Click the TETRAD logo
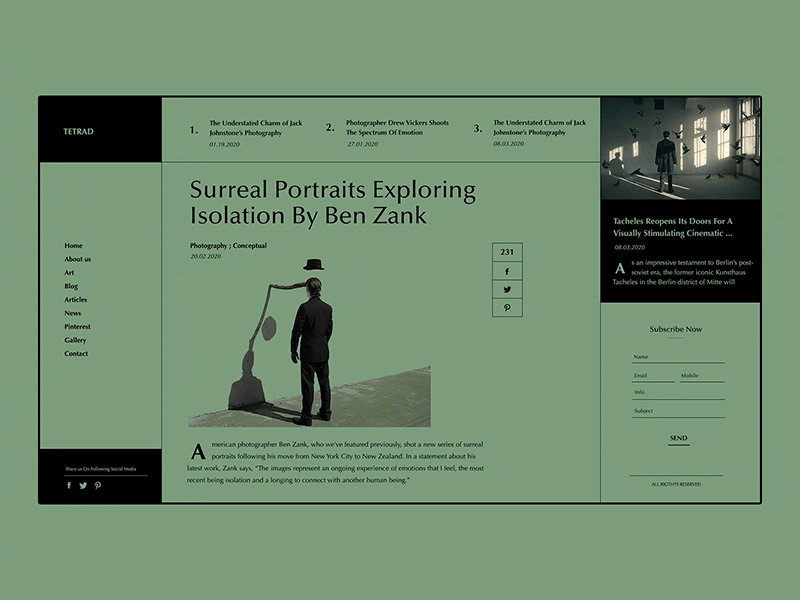This screenshot has height=600, width=800. pos(79,131)
